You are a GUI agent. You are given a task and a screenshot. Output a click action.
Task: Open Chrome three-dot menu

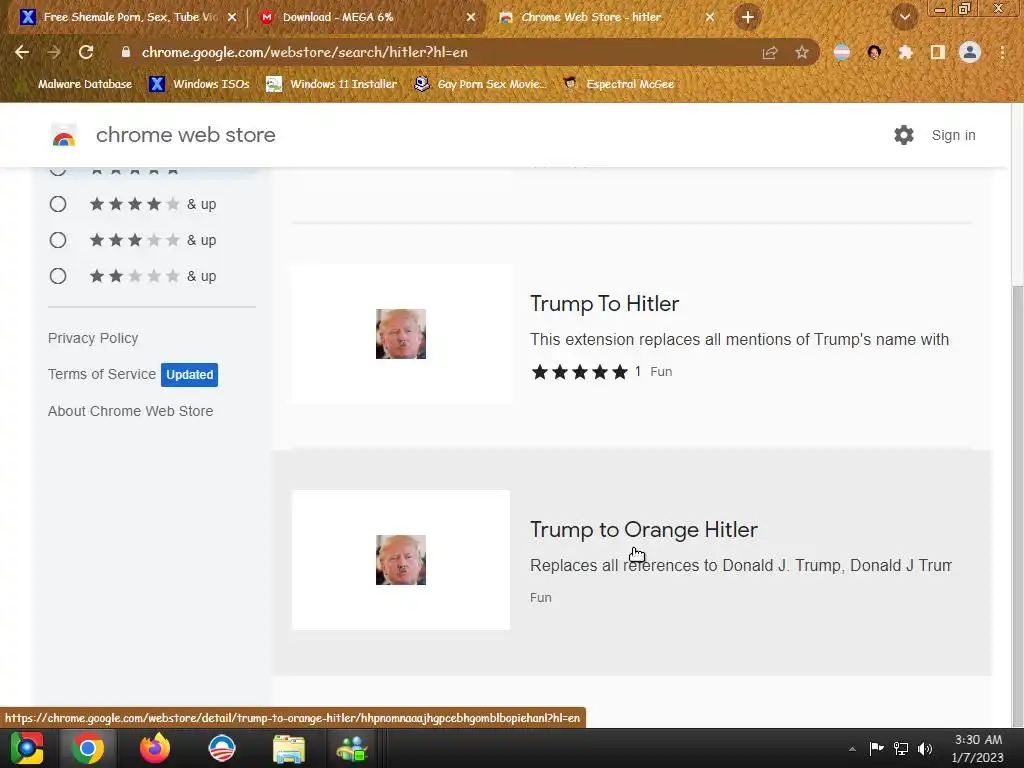(x=1002, y=53)
